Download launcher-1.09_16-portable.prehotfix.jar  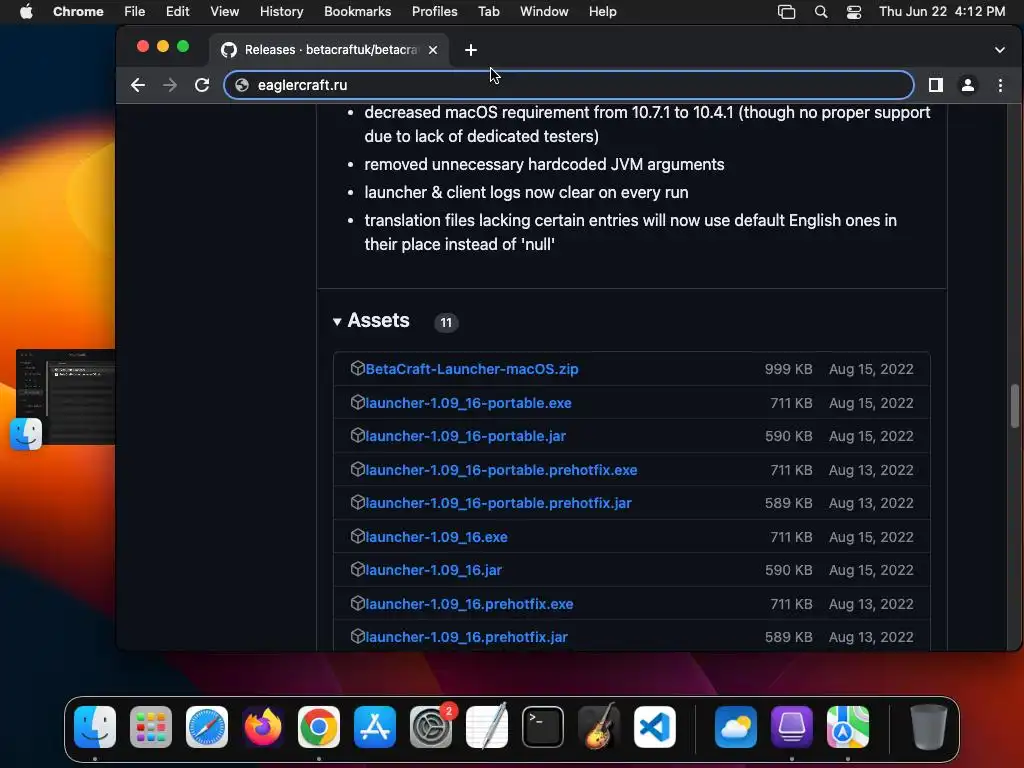(x=498, y=504)
